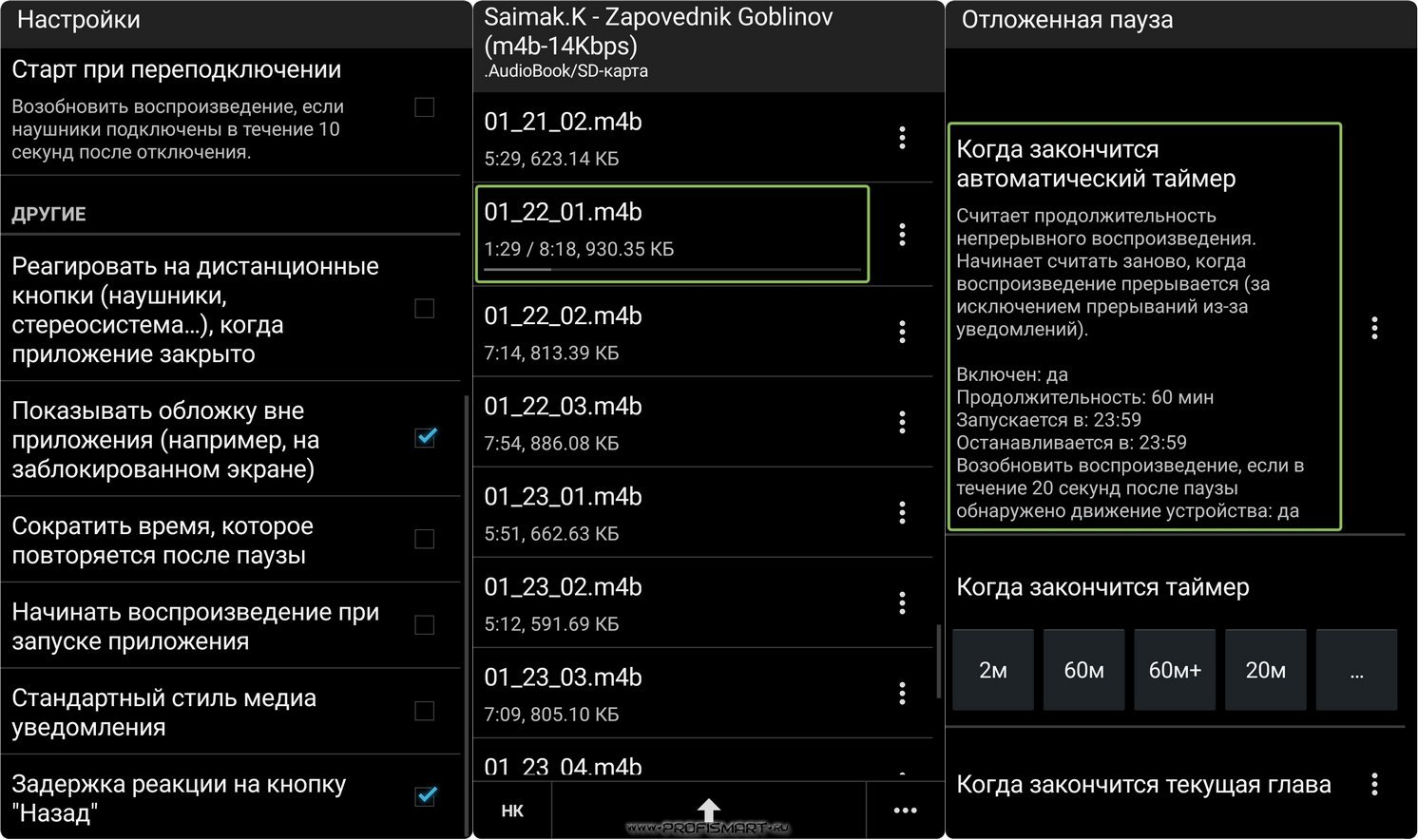Open overflow menu for 01_21_02.m4b

coord(902,138)
